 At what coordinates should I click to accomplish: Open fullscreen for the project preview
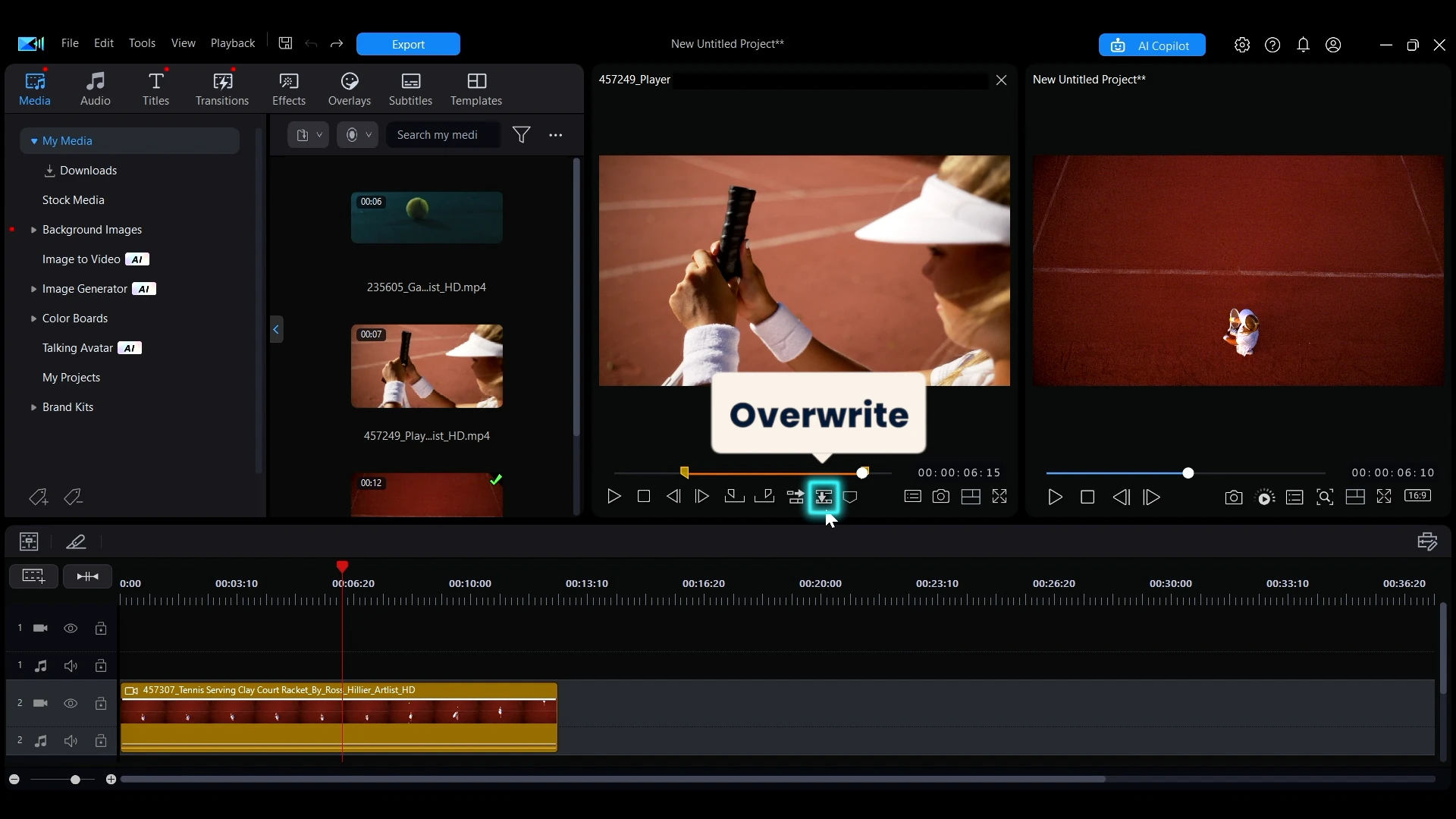(1385, 497)
